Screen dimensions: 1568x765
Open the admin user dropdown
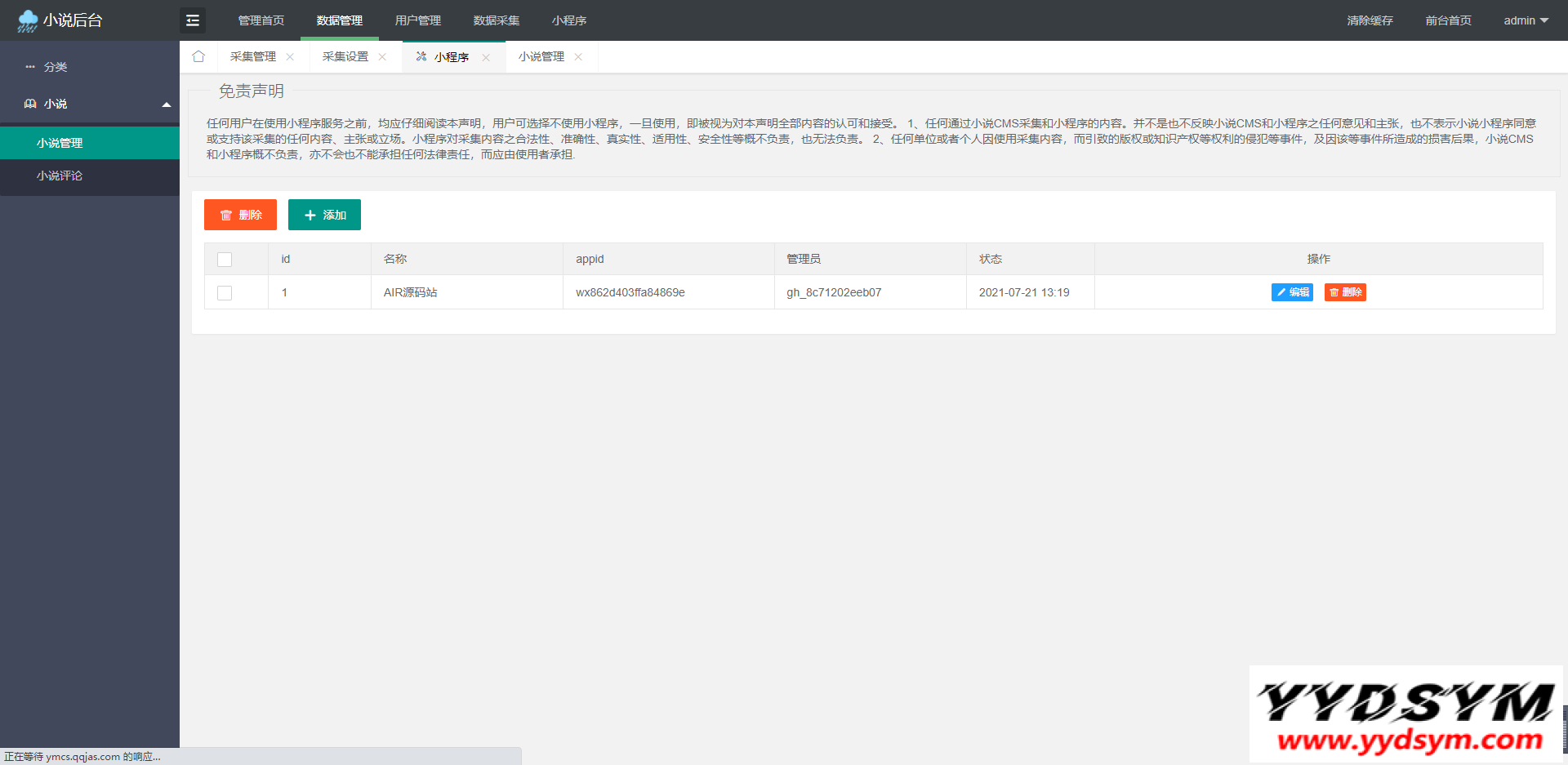(1526, 20)
